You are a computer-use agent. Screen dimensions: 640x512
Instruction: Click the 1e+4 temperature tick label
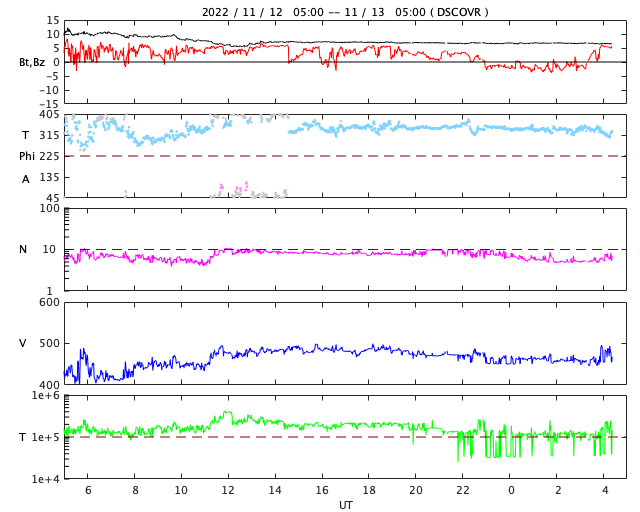(46, 479)
